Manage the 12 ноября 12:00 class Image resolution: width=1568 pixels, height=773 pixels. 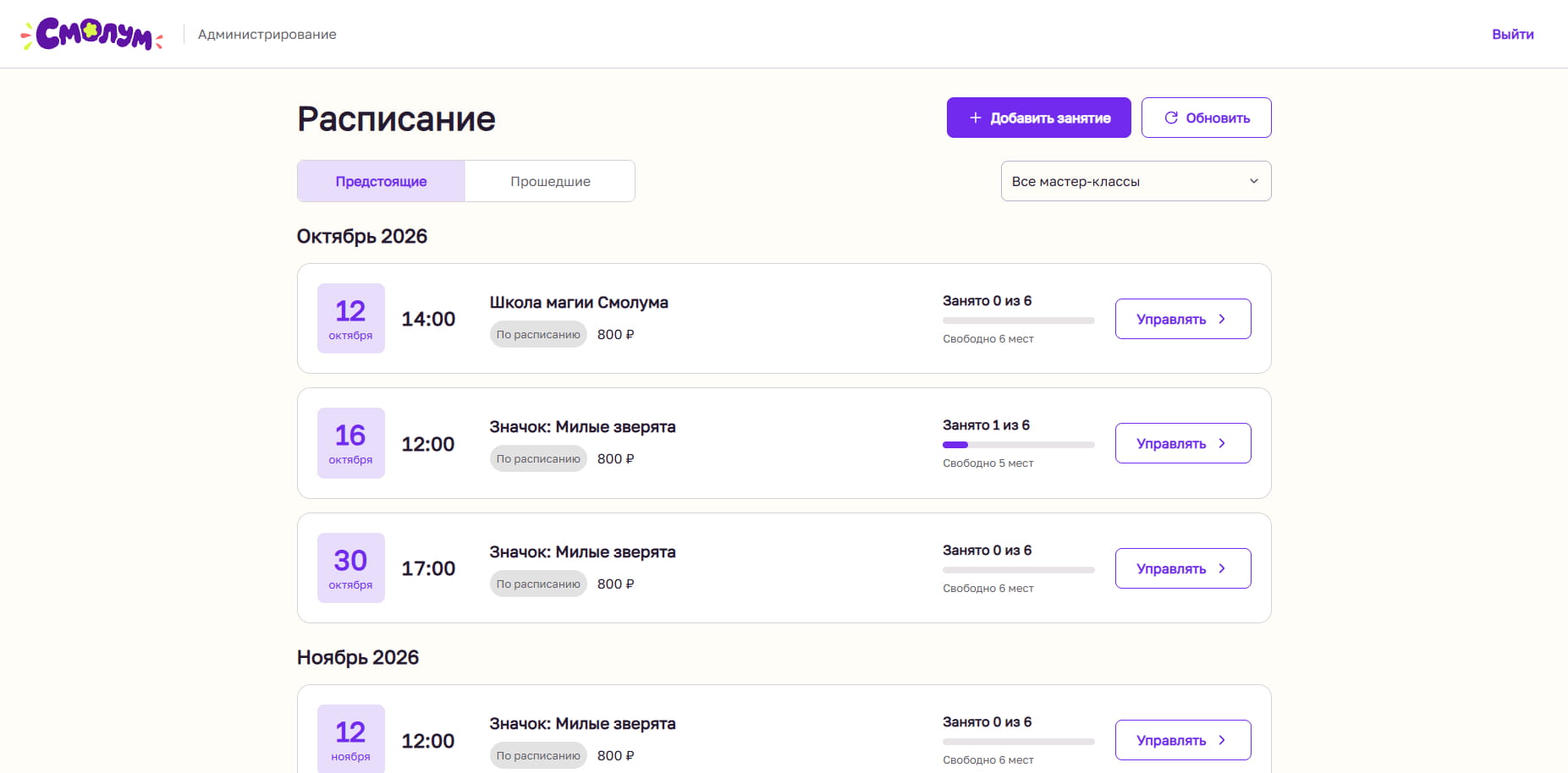[1183, 740]
